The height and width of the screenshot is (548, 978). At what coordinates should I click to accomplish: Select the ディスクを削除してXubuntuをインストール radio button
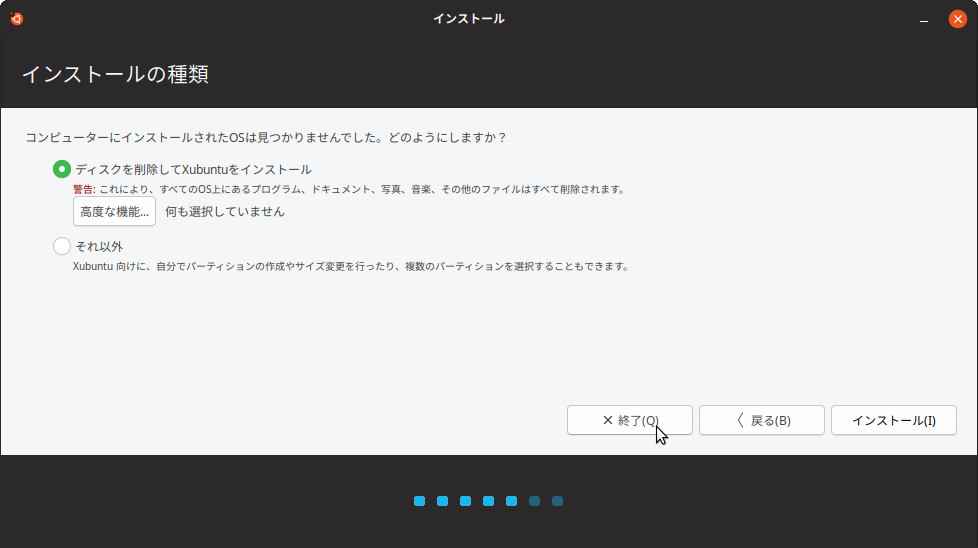62,170
